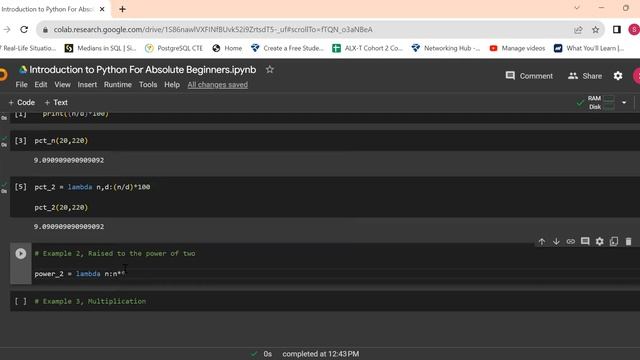Close the Introduction to Python tab
640x360 pixels.
(102, 9)
